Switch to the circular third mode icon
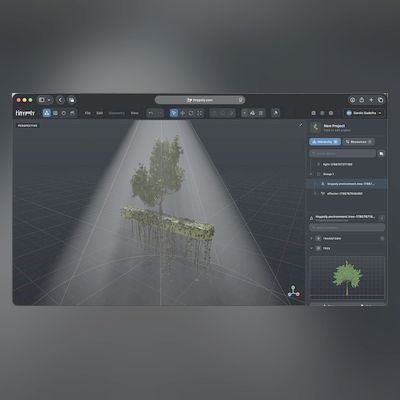Screen dimensions: 400x400 tap(64, 113)
